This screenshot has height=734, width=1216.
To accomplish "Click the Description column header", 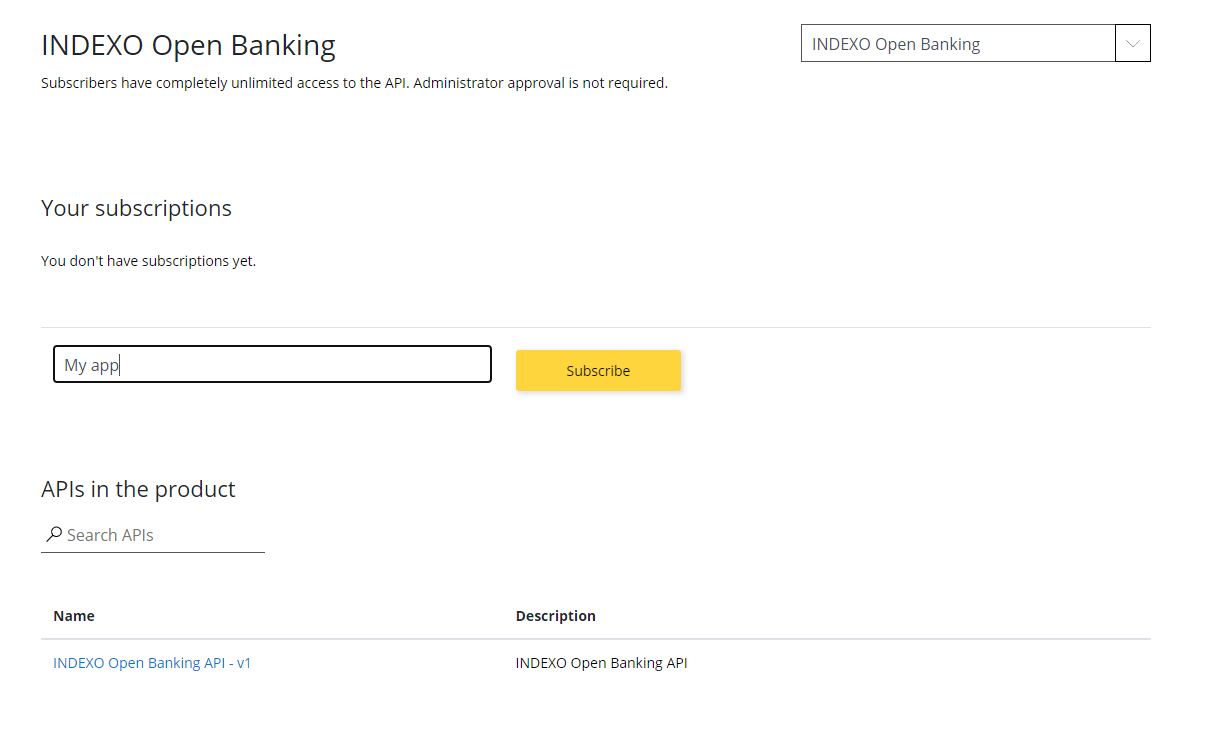I will tap(555, 616).
